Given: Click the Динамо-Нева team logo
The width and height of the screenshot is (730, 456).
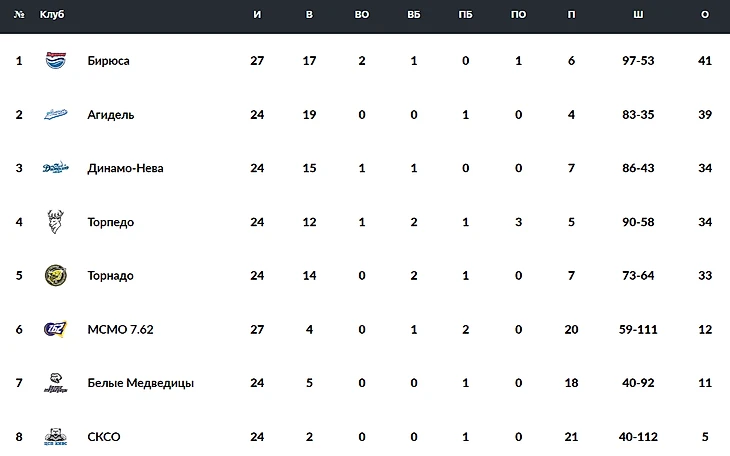Looking at the screenshot, I should click(x=55, y=168).
